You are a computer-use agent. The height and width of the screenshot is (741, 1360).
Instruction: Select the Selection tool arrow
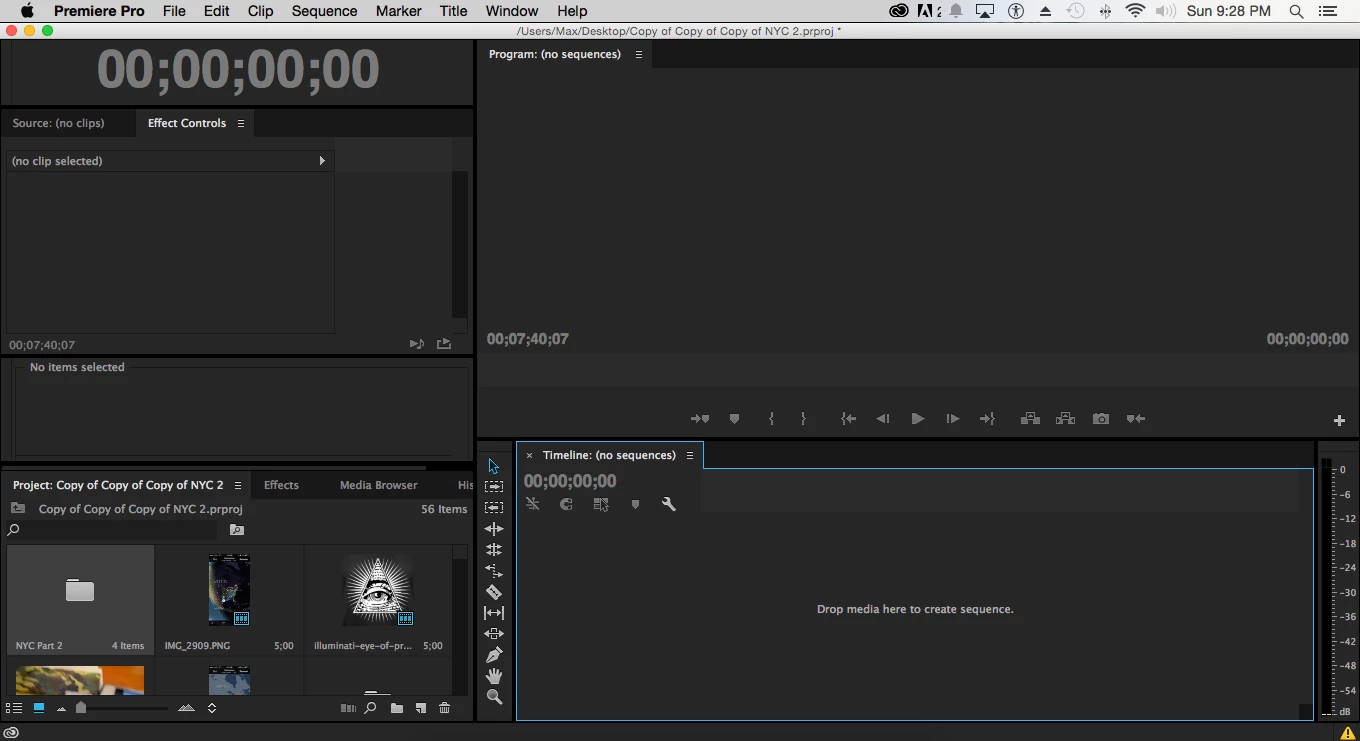pos(494,466)
